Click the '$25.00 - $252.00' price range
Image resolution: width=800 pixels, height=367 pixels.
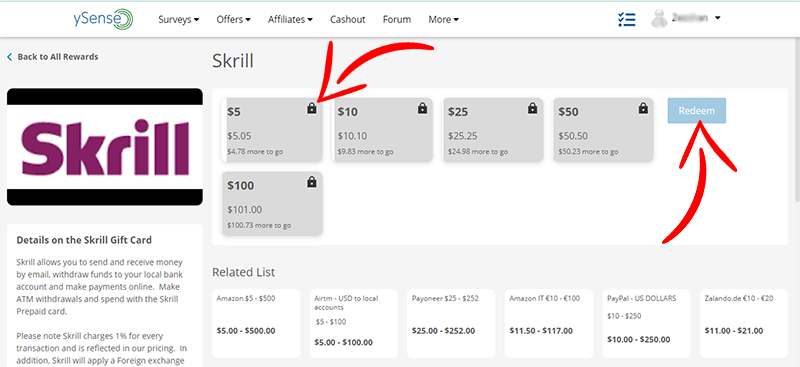pos(443,331)
